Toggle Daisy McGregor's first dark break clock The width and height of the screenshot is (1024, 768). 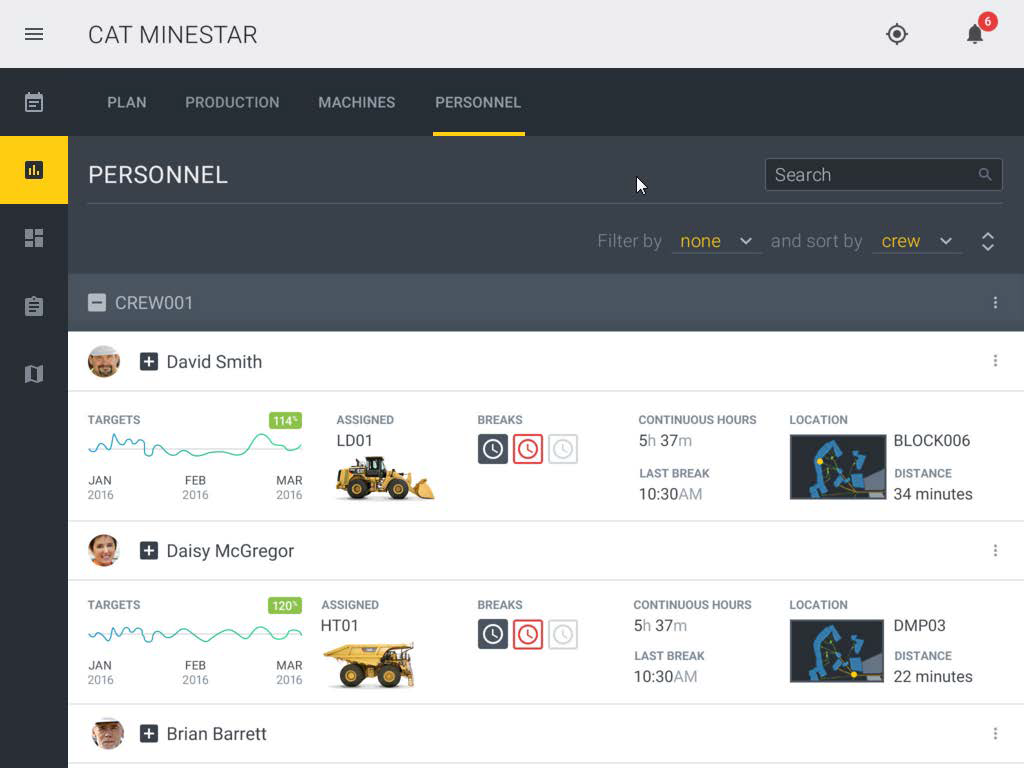coord(493,634)
